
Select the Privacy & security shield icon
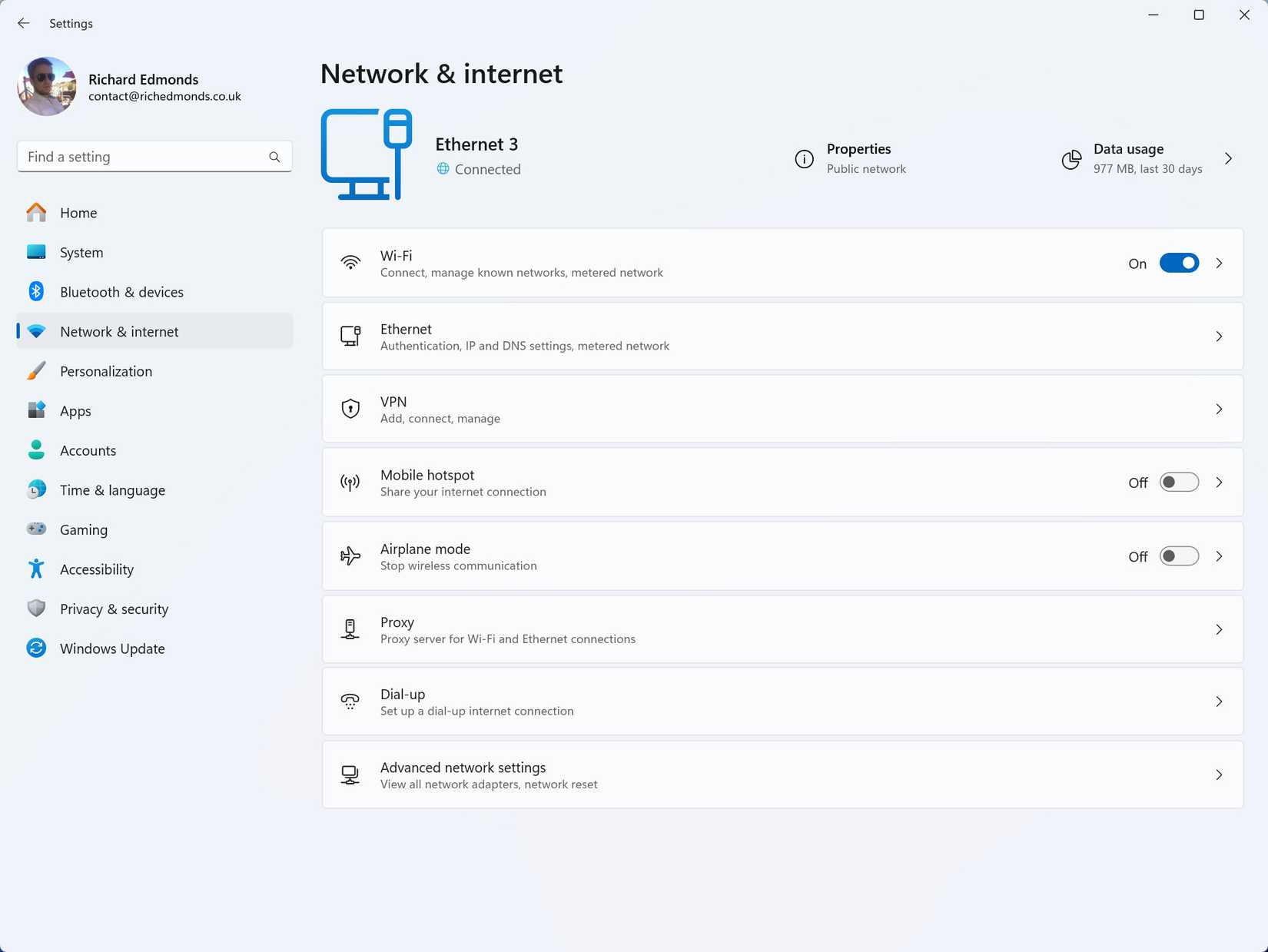pos(36,609)
